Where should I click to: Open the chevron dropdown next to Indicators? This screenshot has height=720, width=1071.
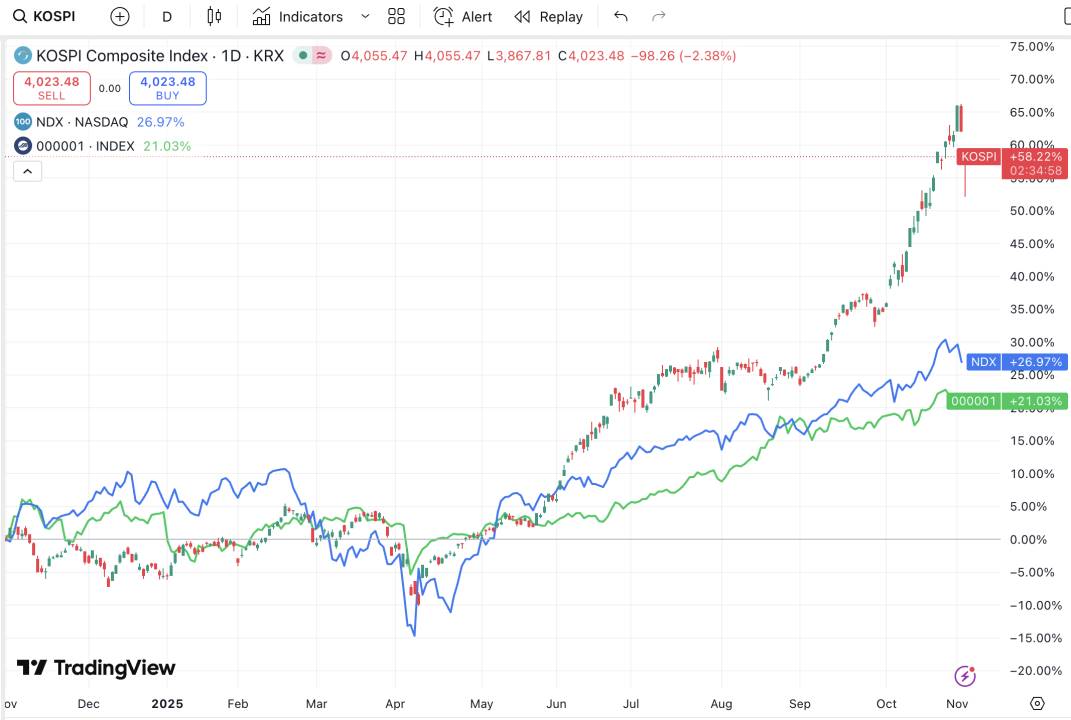coord(364,16)
